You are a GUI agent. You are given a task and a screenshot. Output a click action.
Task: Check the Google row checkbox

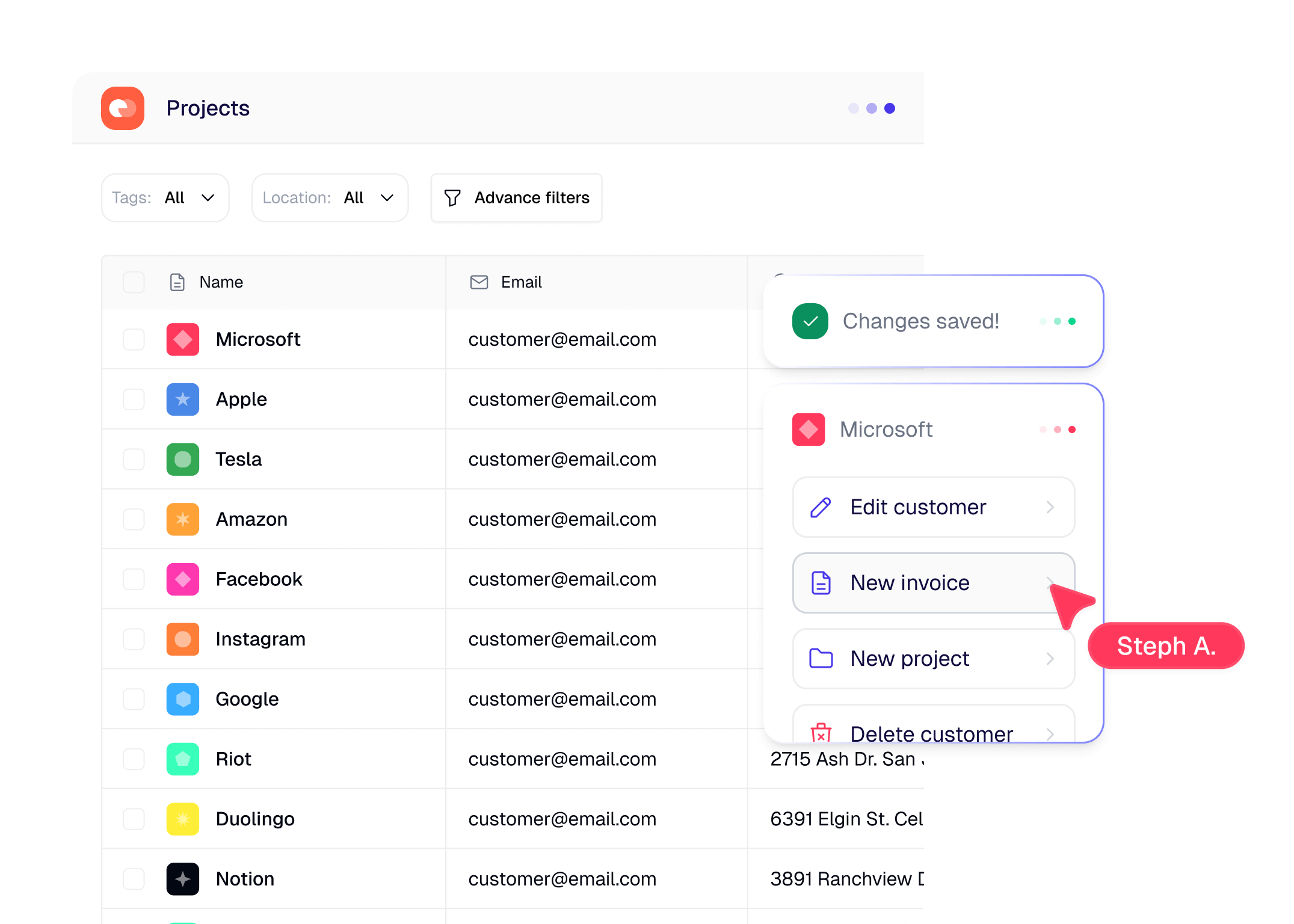point(134,699)
